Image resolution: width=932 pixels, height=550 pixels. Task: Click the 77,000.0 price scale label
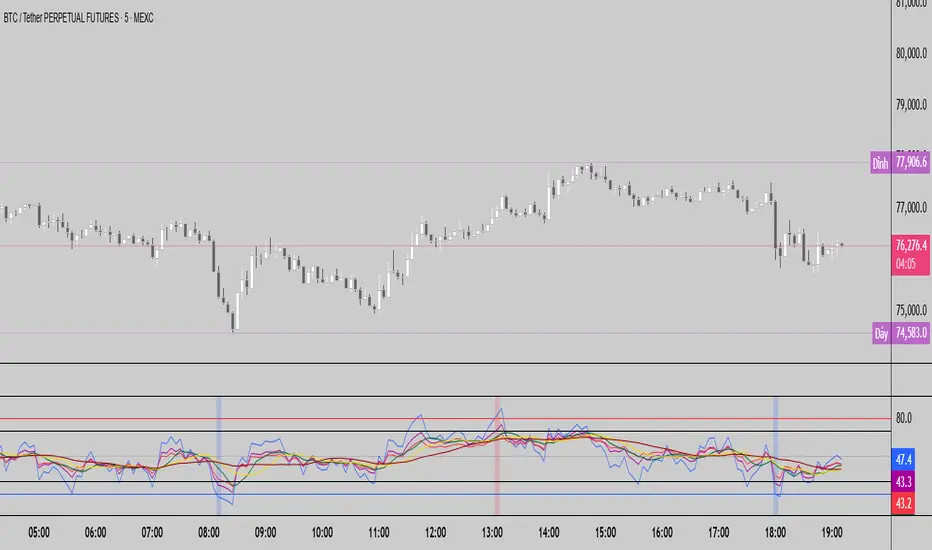point(911,208)
